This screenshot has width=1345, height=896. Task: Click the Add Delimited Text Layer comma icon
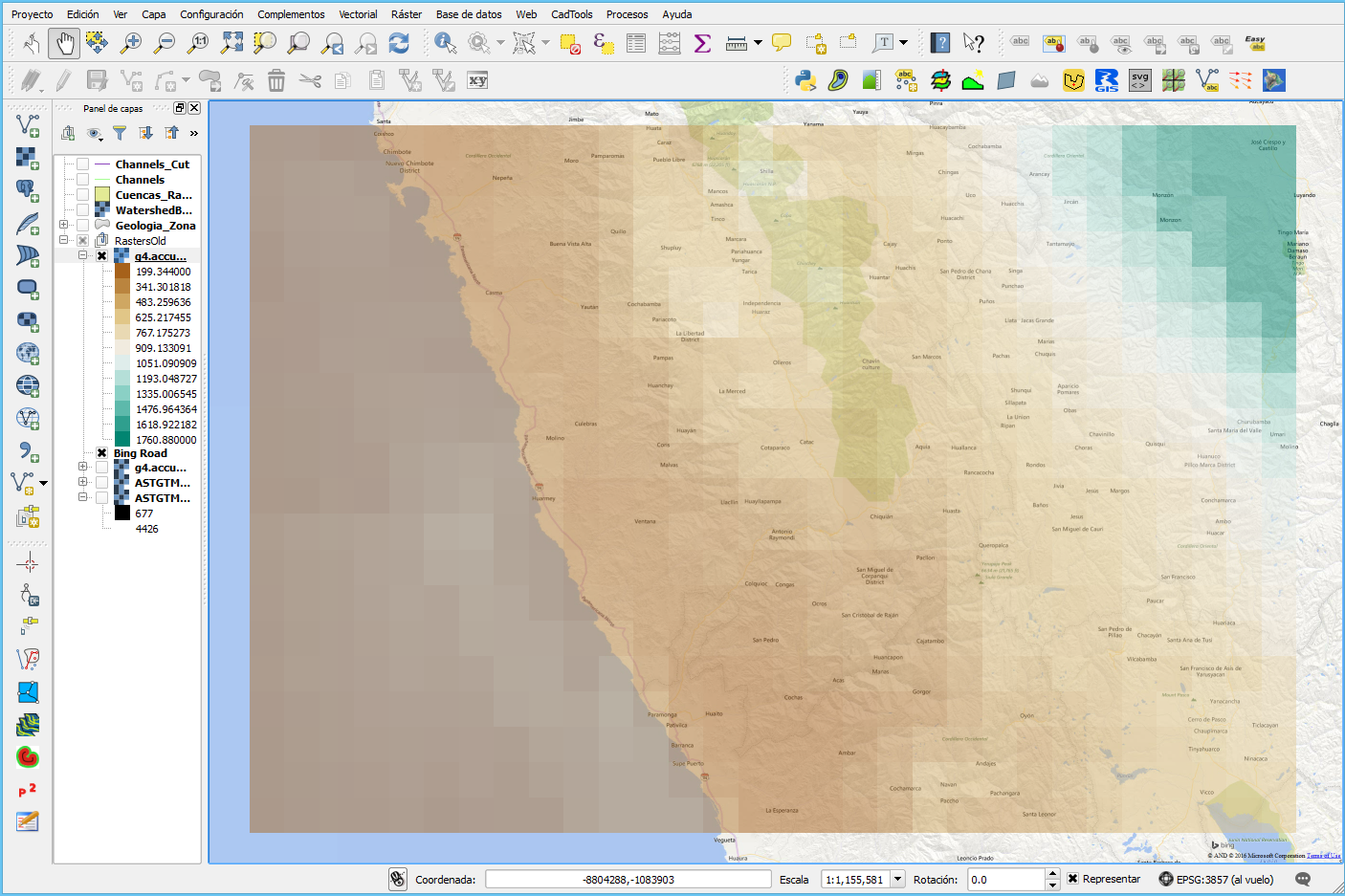28,450
